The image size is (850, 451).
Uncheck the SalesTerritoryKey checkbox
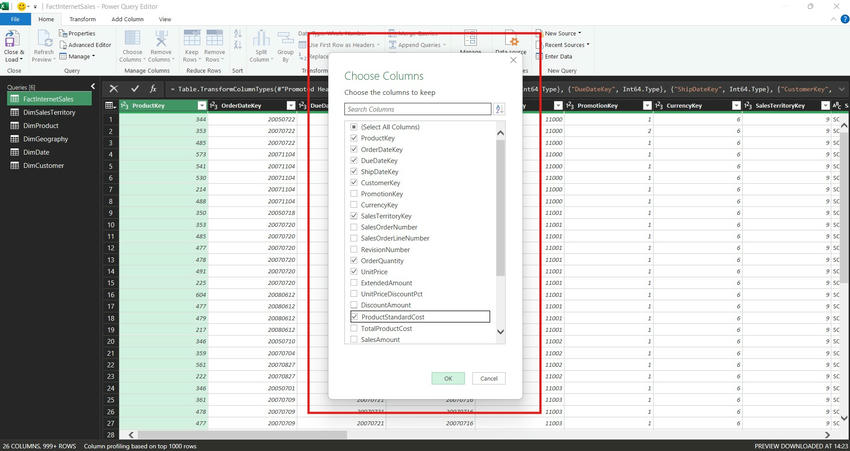pos(354,216)
